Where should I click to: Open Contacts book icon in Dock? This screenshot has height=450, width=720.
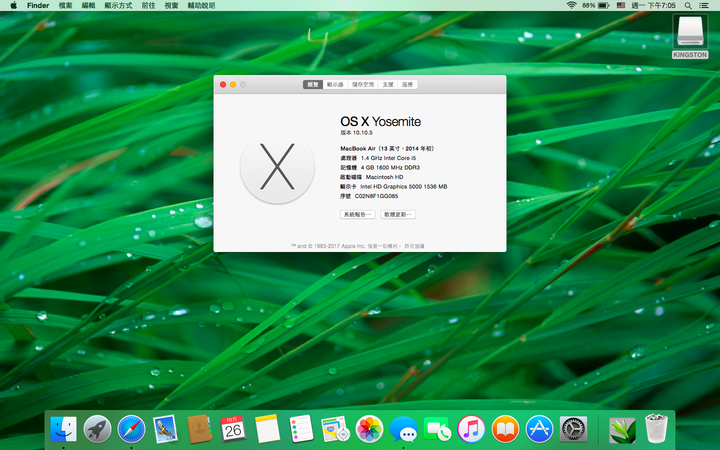pyautogui.click(x=199, y=429)
